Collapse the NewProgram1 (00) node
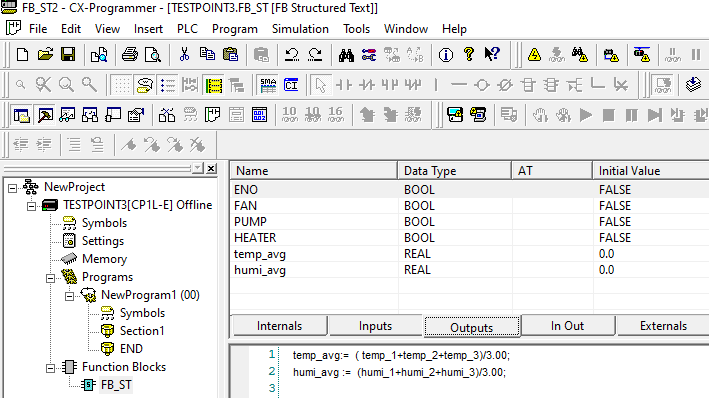Screen dimensions: 709x398 tap(69, 296)
